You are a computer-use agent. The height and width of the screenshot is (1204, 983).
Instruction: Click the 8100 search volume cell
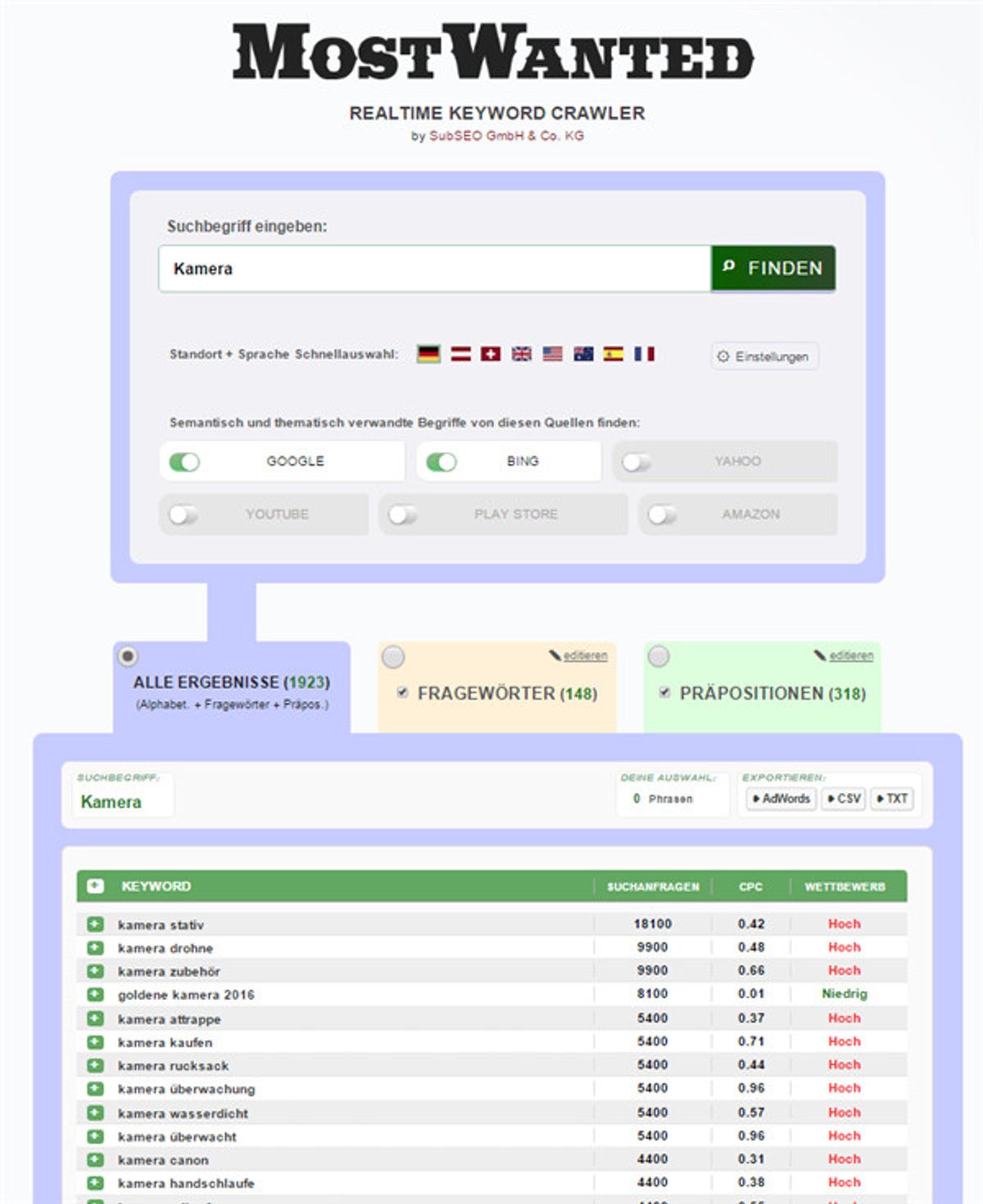pos(653,994)
